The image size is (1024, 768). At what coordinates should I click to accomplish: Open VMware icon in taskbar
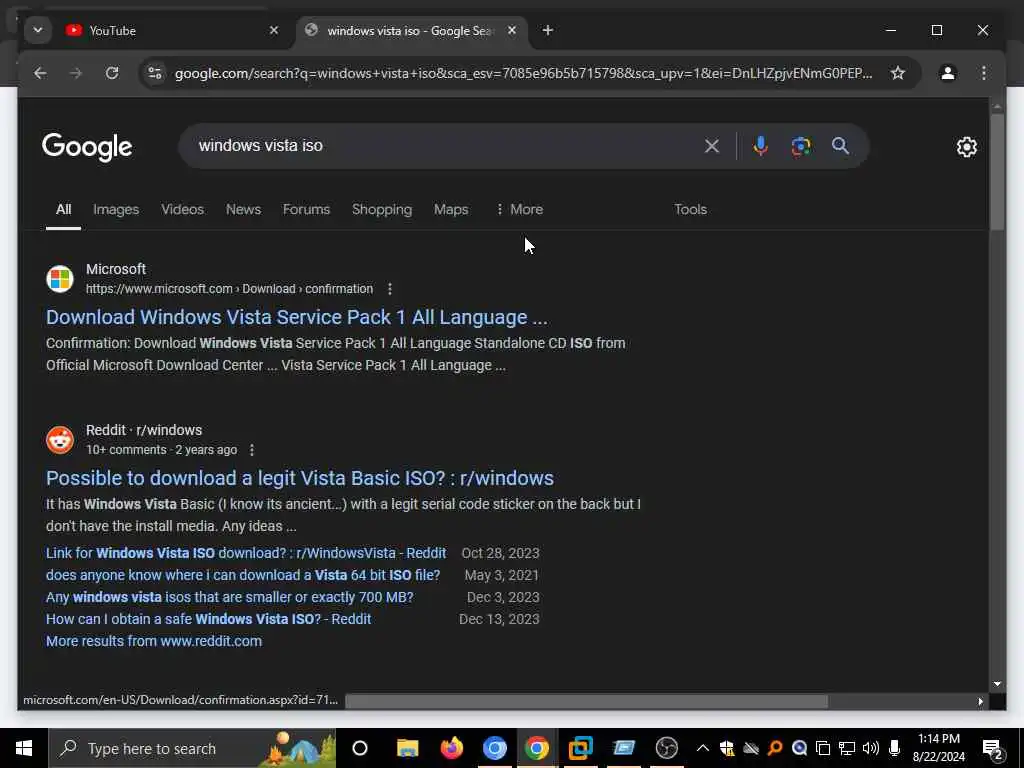(580, 748)
